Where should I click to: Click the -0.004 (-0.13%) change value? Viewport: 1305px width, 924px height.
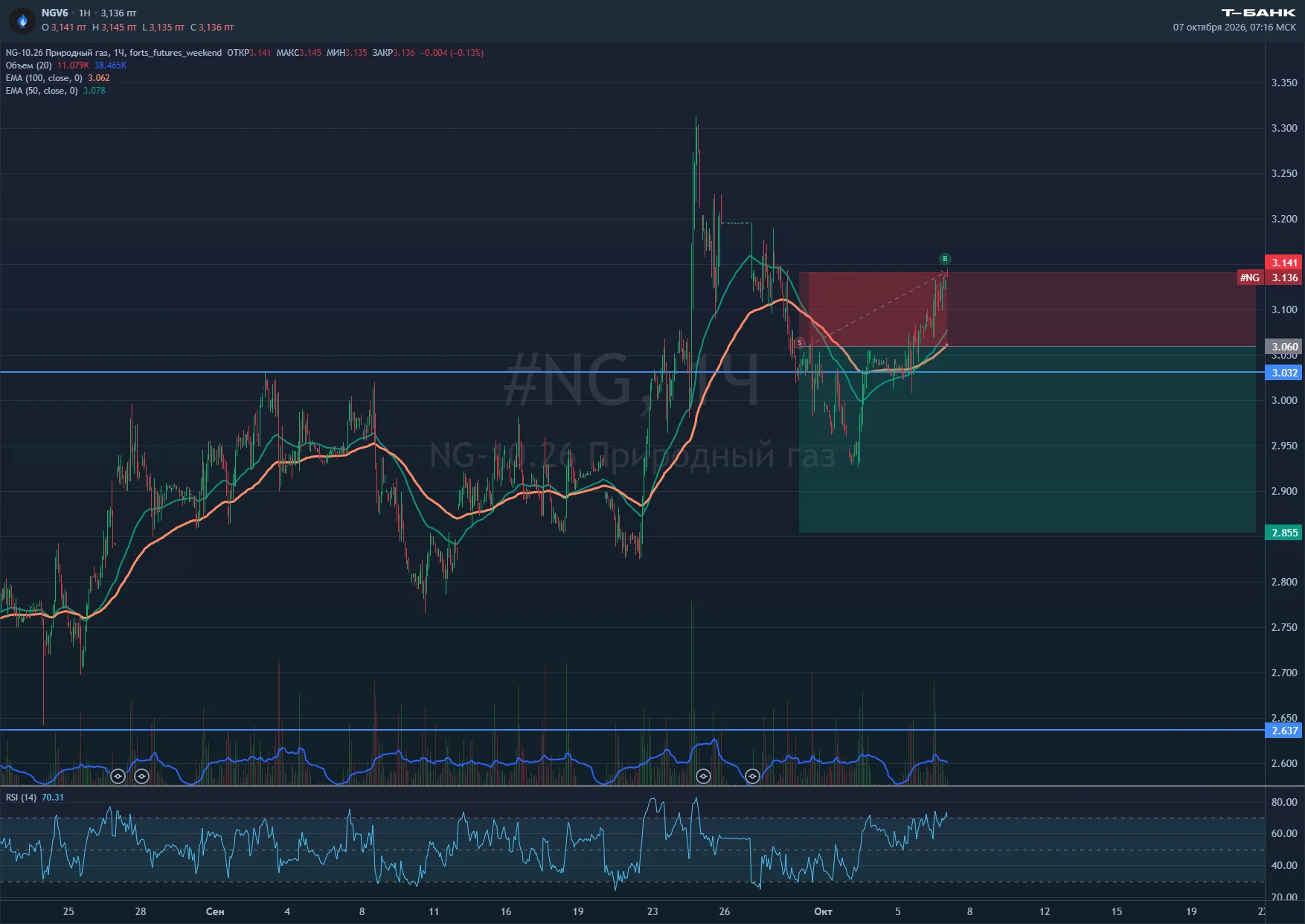click(452, 53)
